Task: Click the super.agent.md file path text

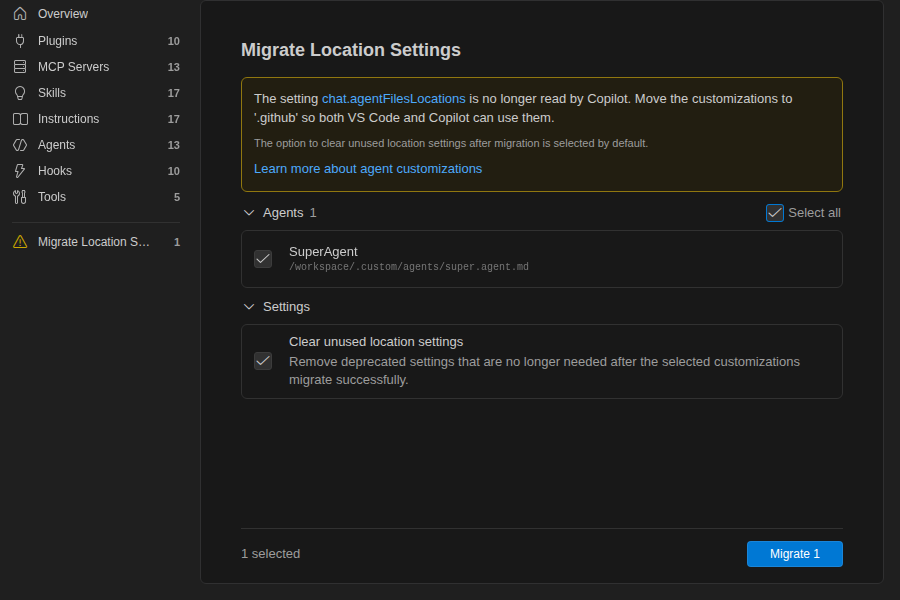Action: click(x=409, y=266)
